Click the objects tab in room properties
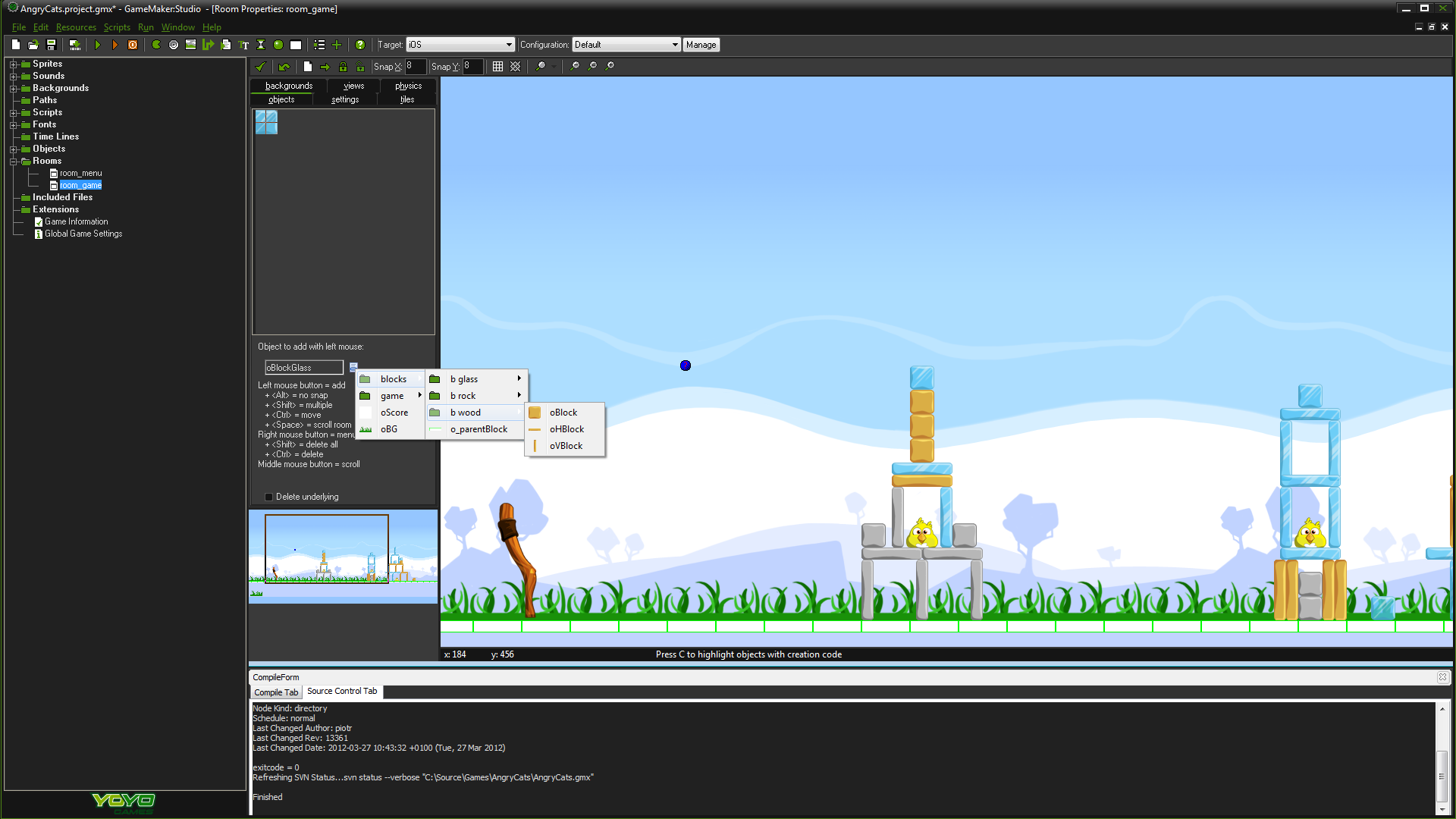1456x819 pixels. (x=281, y=99)
